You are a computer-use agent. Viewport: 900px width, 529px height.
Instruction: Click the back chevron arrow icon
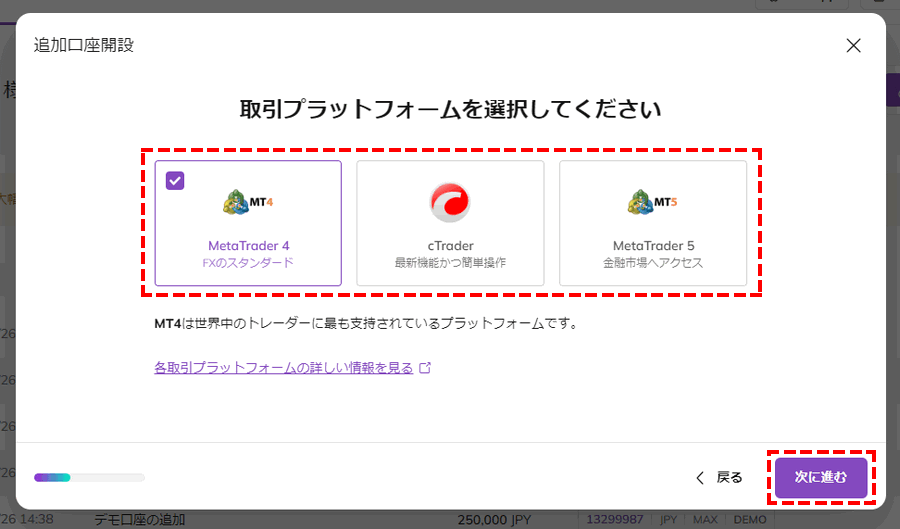[700, 478]
